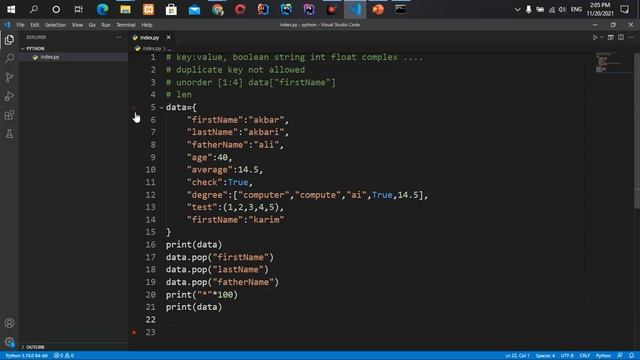This screenshot has height=360, width=640.
Task: Open the volume control in system tray
Action: pos(562,9)
